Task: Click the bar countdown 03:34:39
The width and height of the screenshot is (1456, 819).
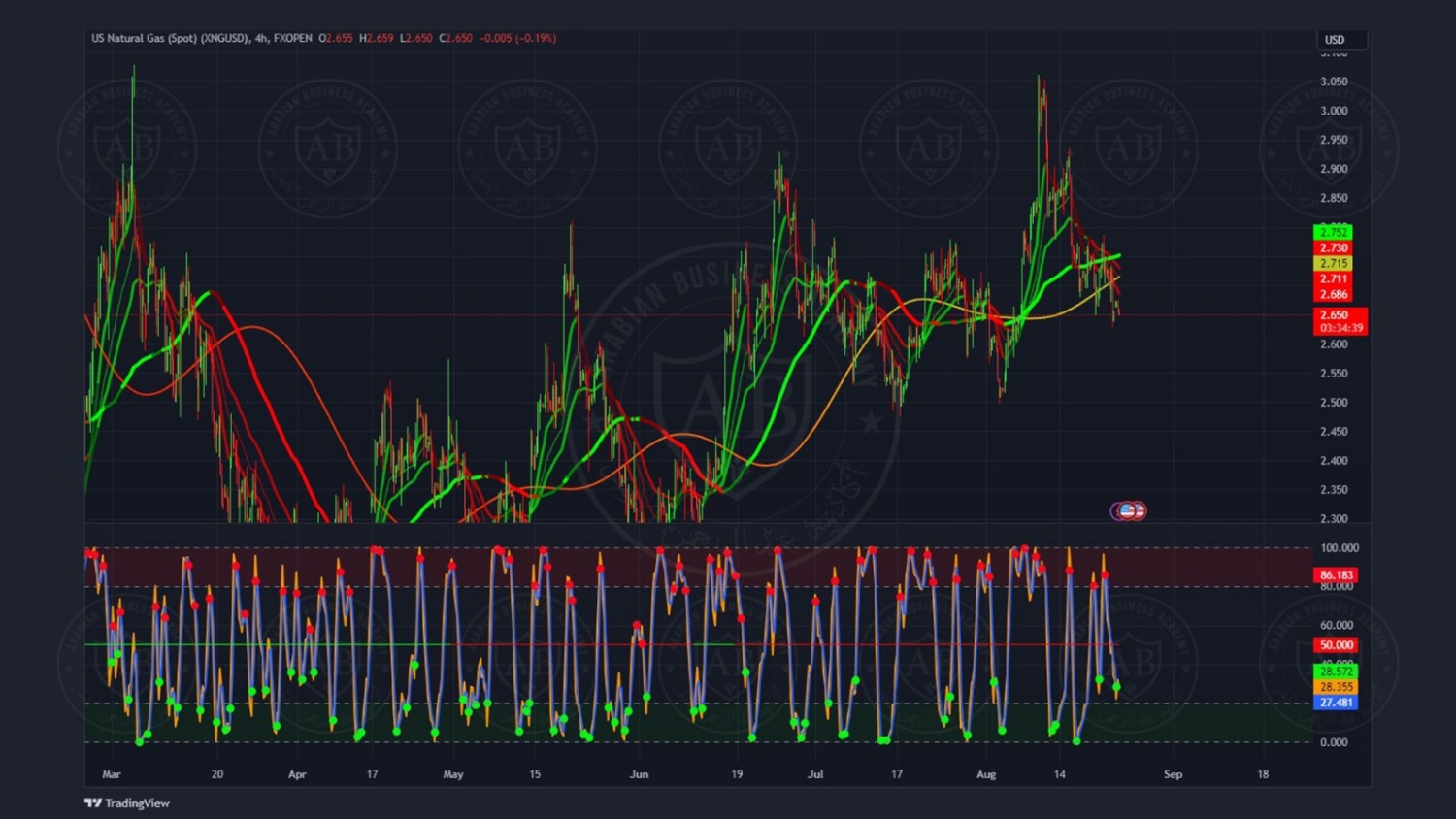Action: coord(1340,328)
